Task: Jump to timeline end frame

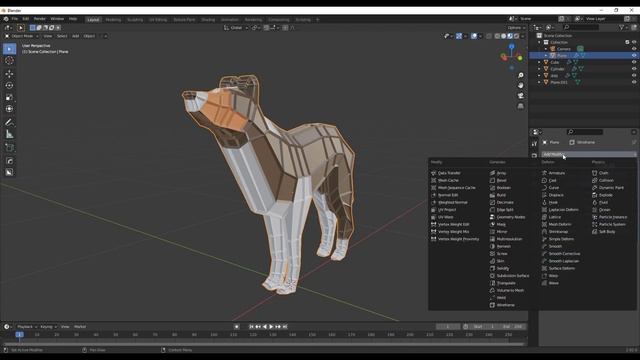Action: tap(285, 327)
